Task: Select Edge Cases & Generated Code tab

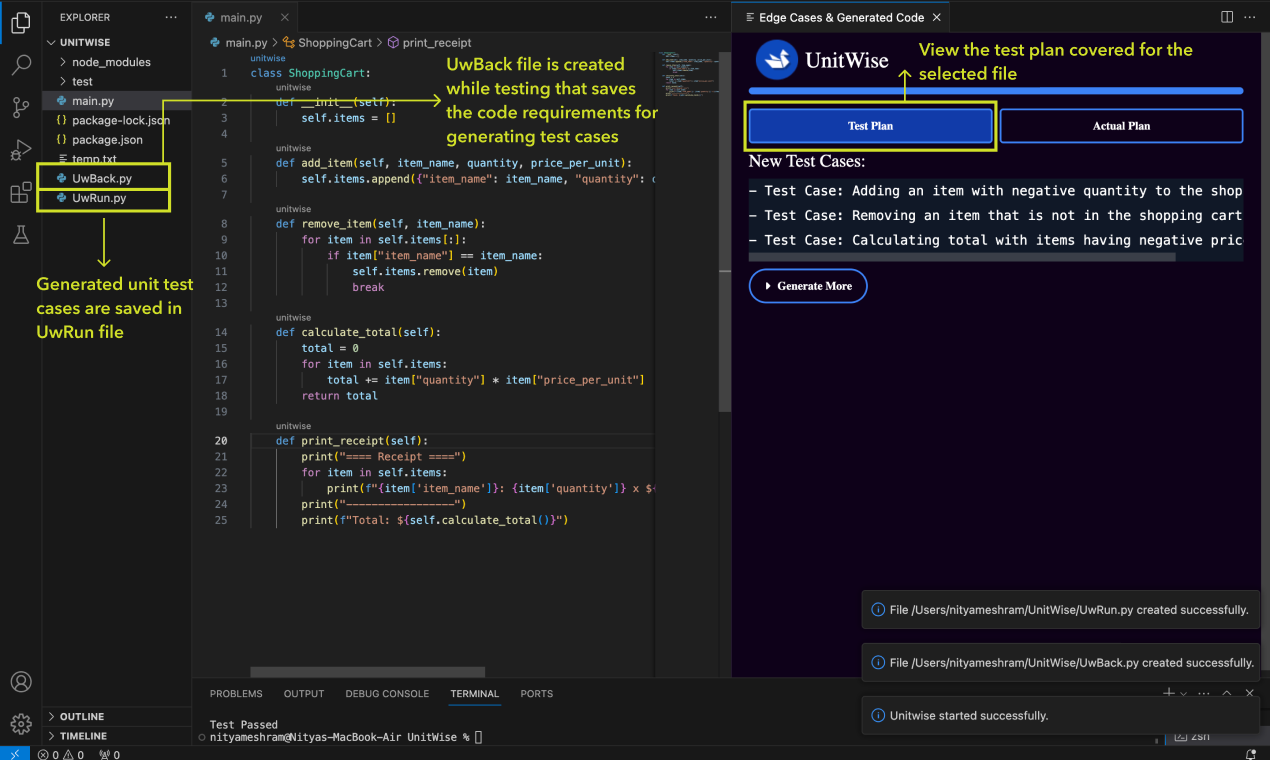Action: click(842, 17)
